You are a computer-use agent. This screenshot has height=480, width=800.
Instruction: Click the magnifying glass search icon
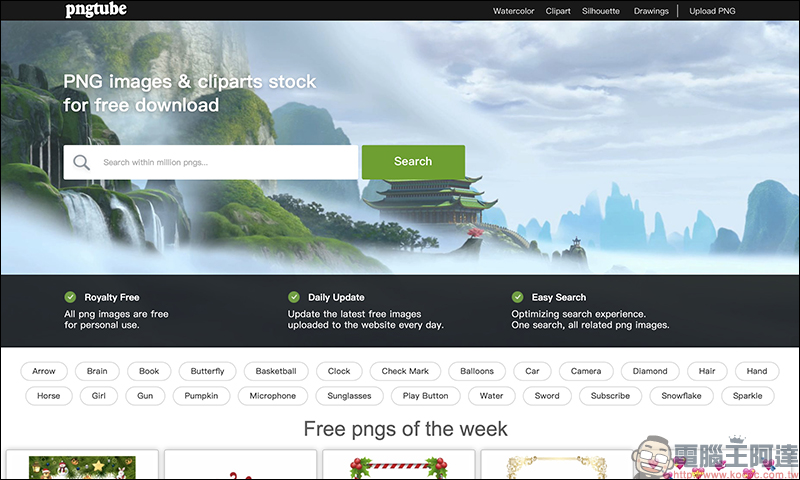pyautogui.click(x=81, y=163)
